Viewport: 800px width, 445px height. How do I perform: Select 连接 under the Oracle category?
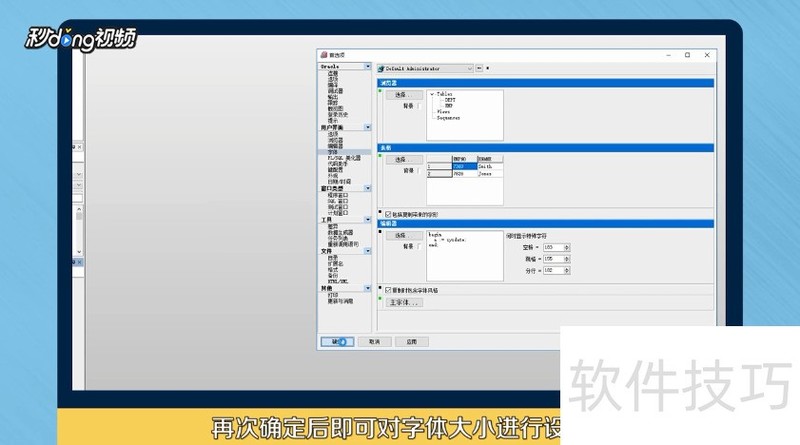(333, 73)
